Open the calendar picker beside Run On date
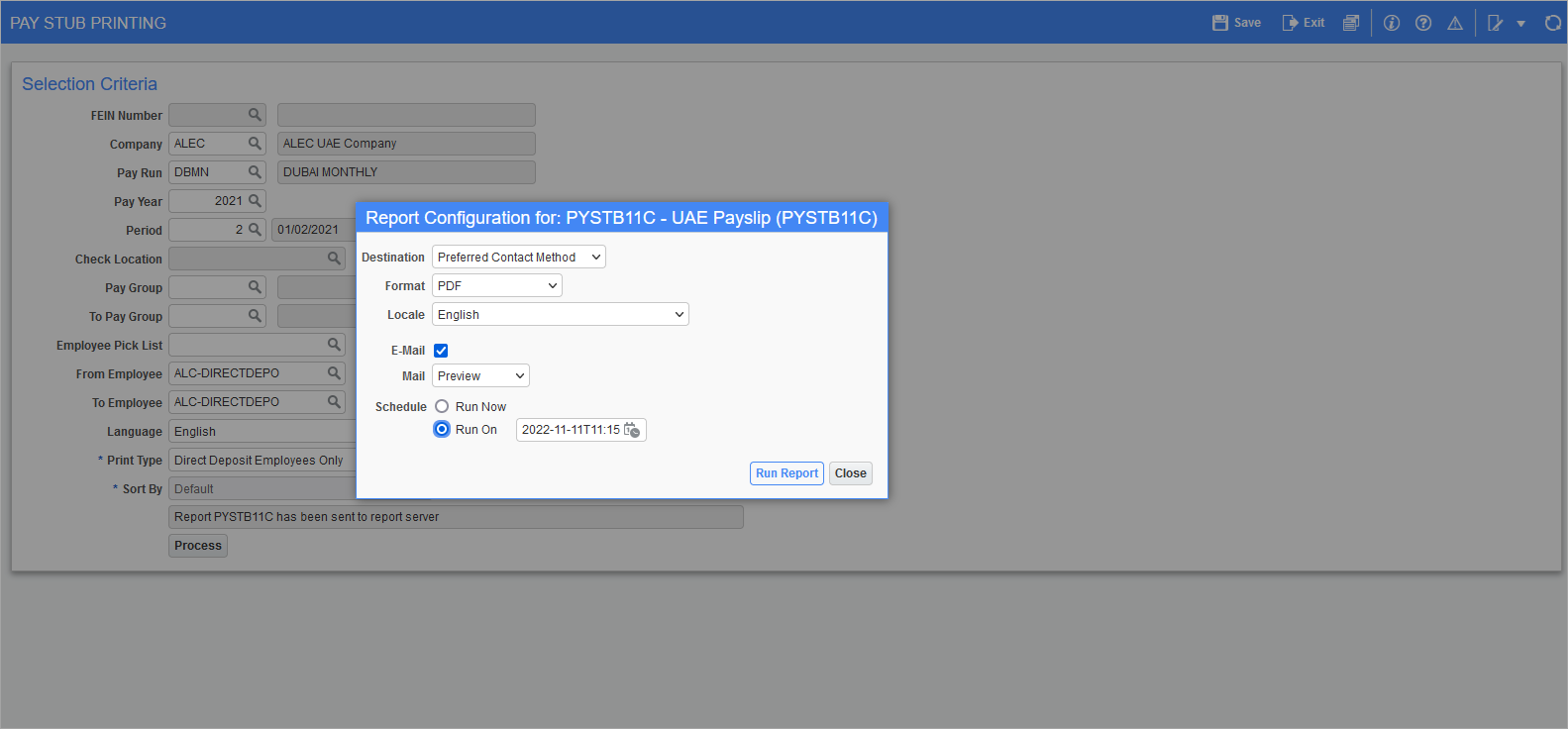 pyautogui.click(x=632, y=430)
